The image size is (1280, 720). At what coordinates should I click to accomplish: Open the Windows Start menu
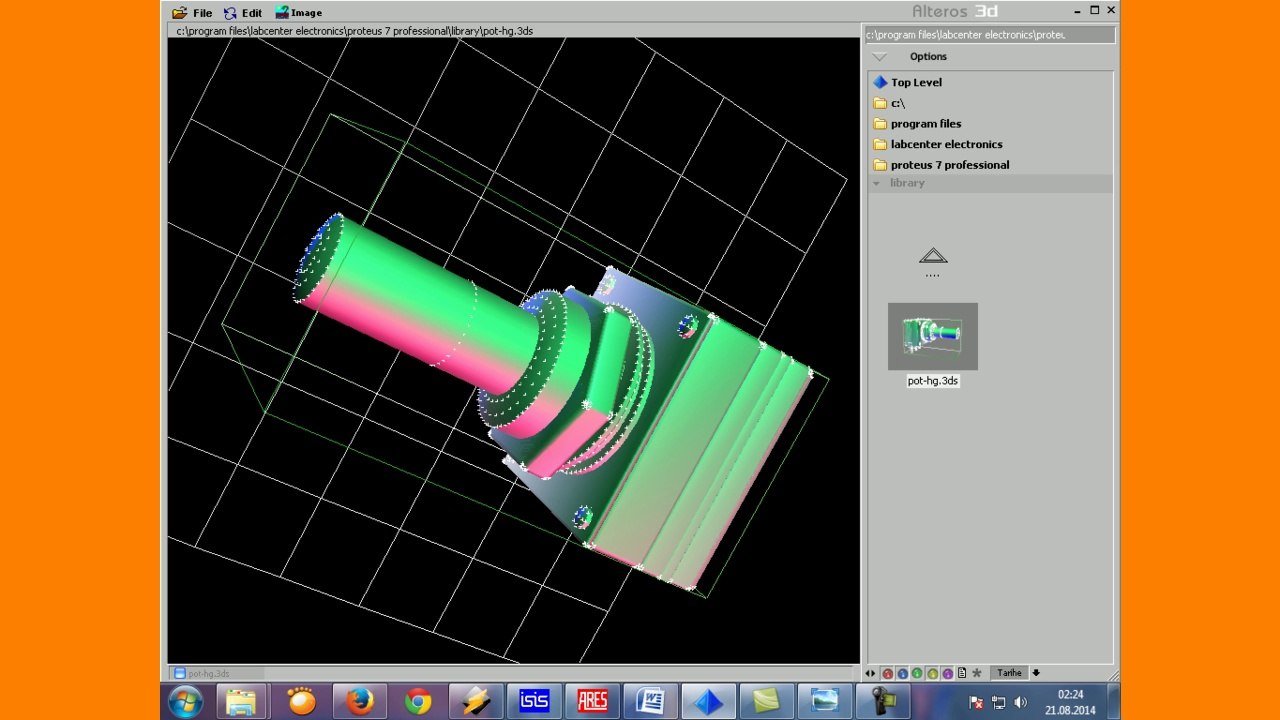185,702
